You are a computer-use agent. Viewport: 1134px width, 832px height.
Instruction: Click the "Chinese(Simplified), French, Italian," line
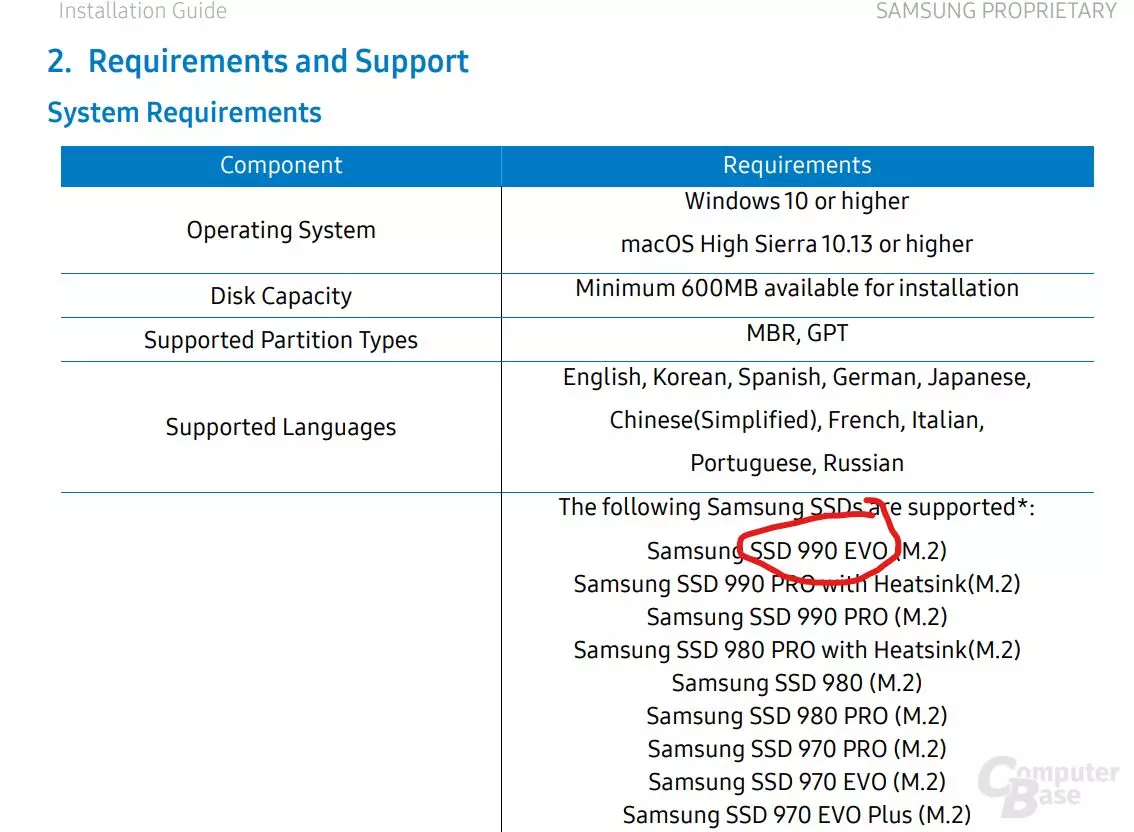(x=797, y=420)
